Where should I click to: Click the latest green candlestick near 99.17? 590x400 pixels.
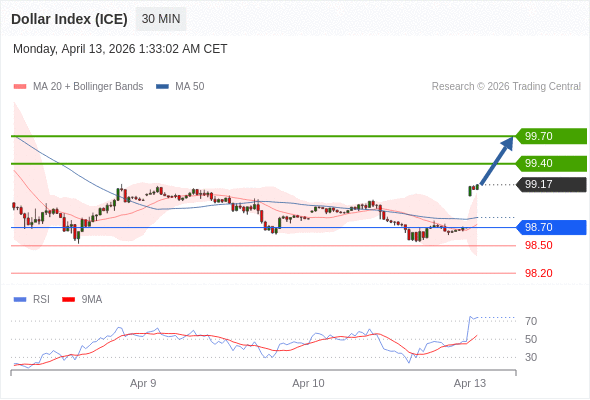point(477,187)
